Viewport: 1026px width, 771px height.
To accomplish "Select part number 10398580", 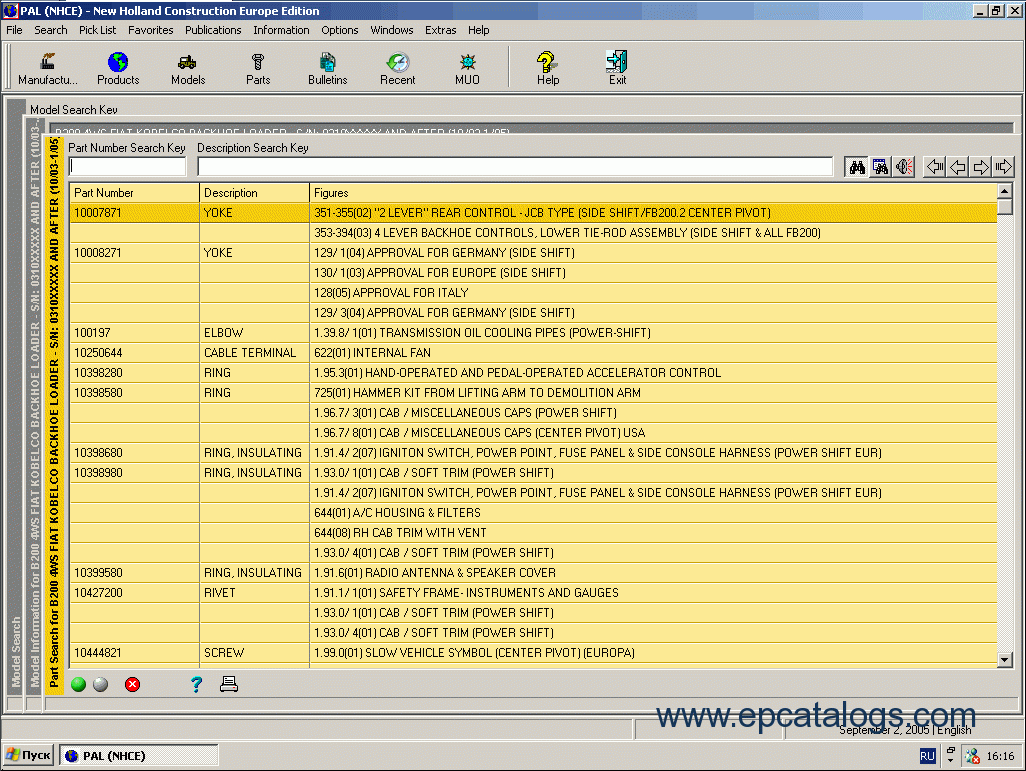I will (x=98, y=393).
